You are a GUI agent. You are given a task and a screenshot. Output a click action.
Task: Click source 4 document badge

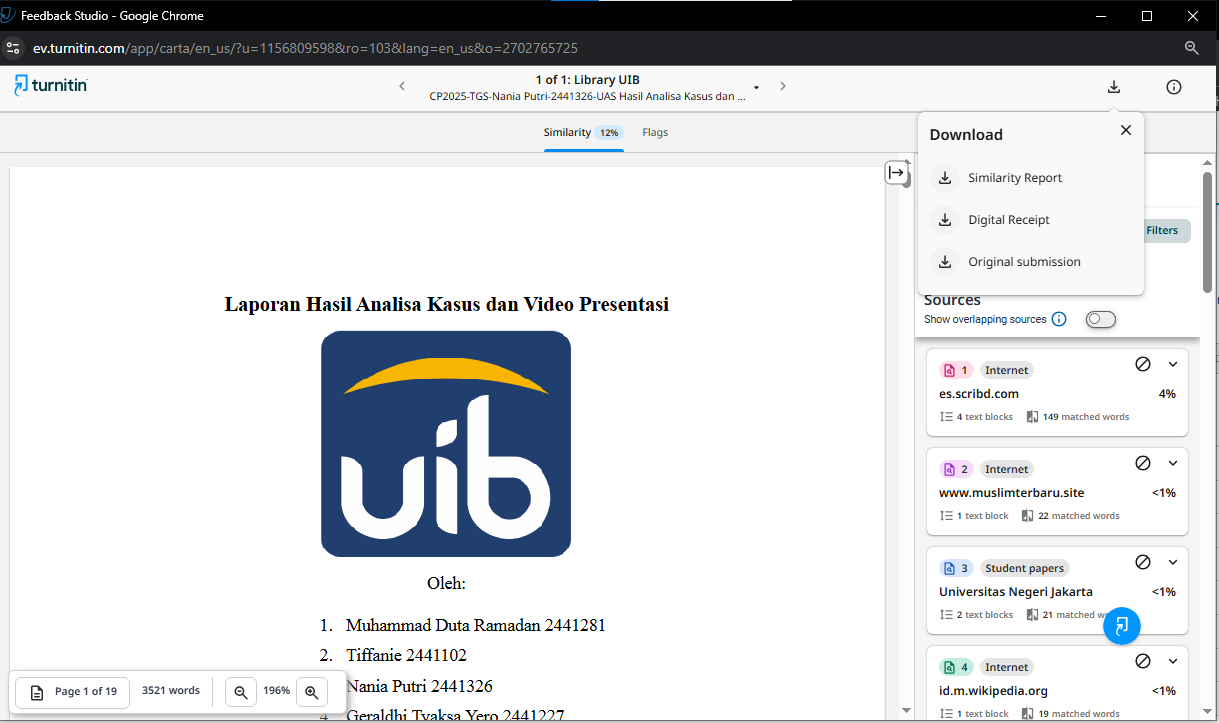956,667
